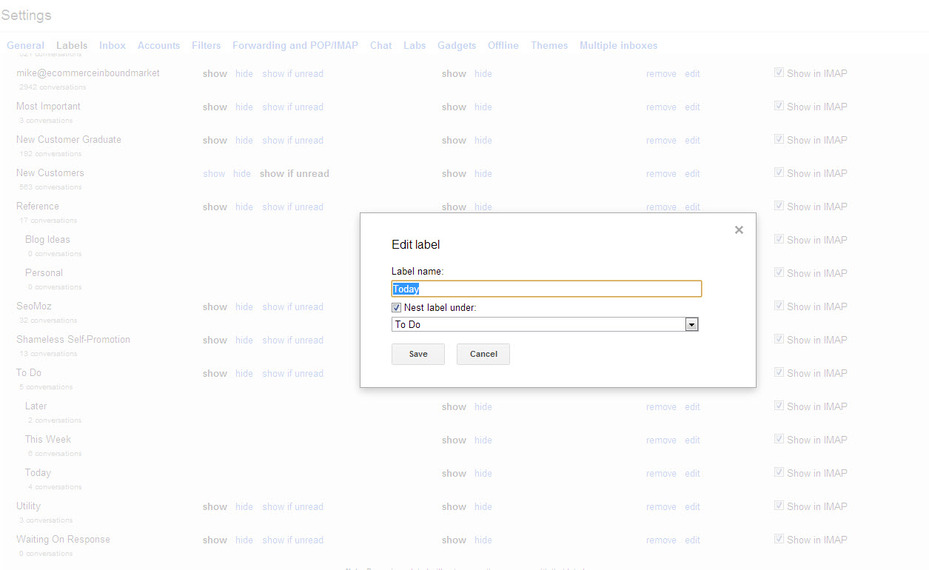
Task: Toggle Show in IMAP for Utility label
Action: pos(779,507)
